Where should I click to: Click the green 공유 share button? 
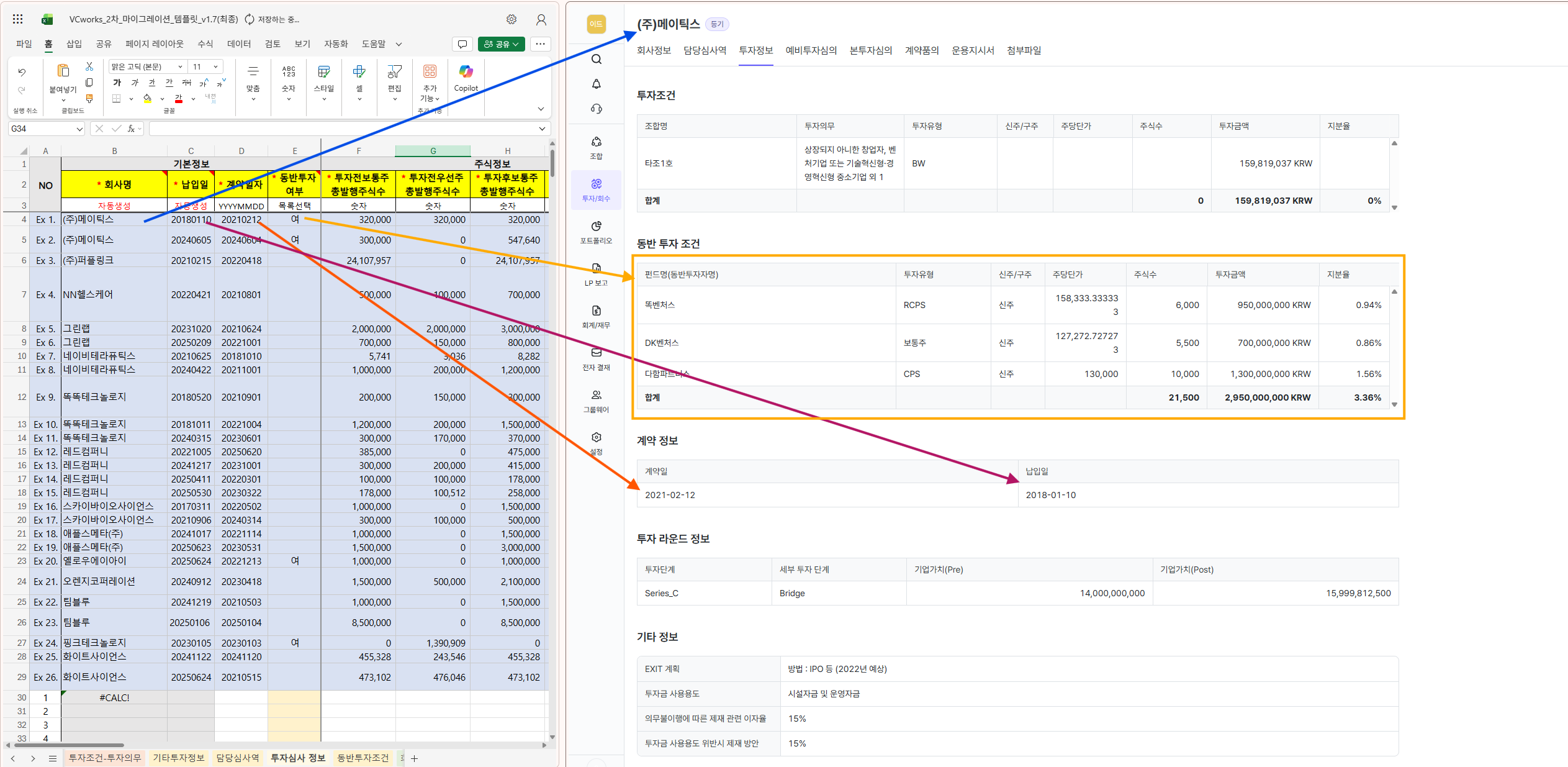click(x=501, y=44)
